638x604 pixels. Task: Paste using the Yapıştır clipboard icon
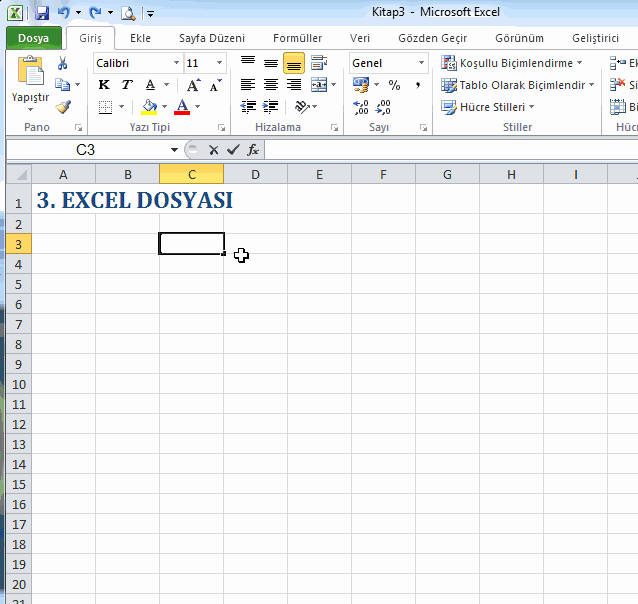pos(30,70)
